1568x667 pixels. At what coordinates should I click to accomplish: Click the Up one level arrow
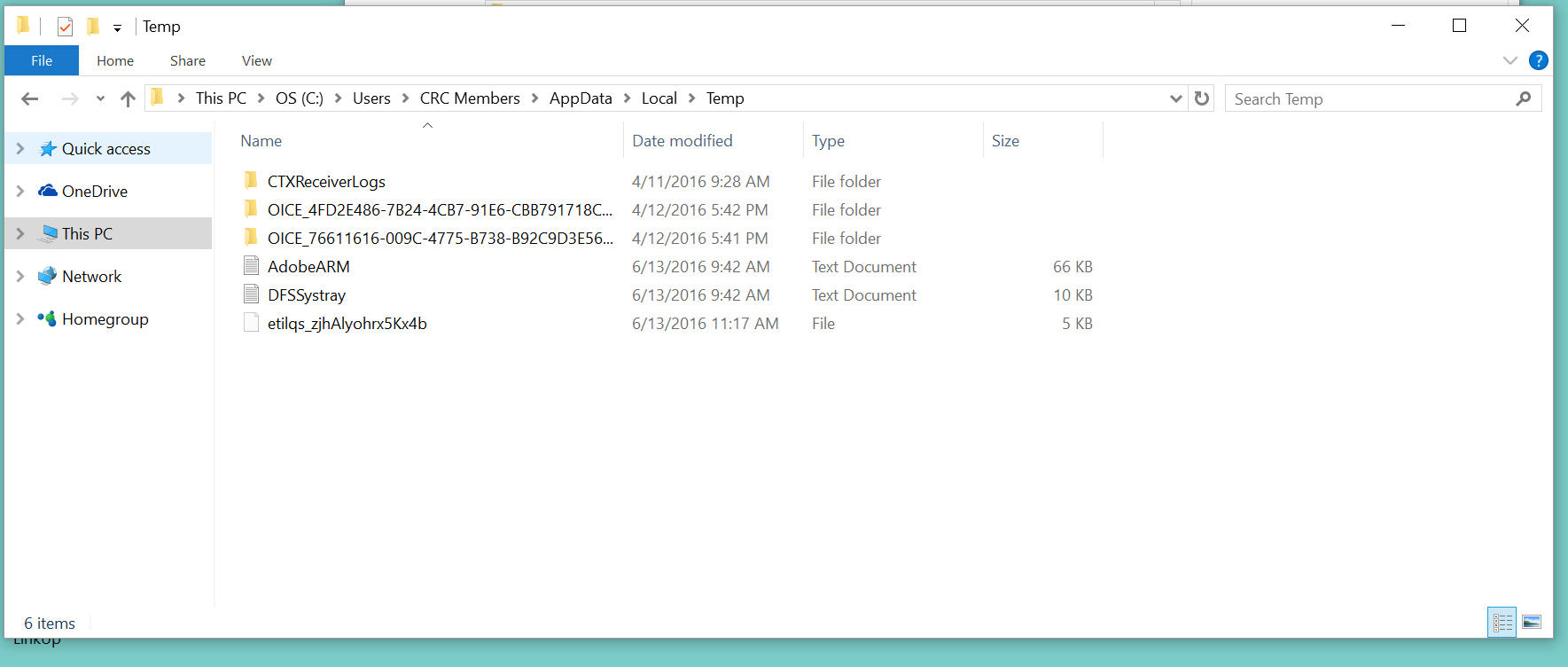[128, 98]
